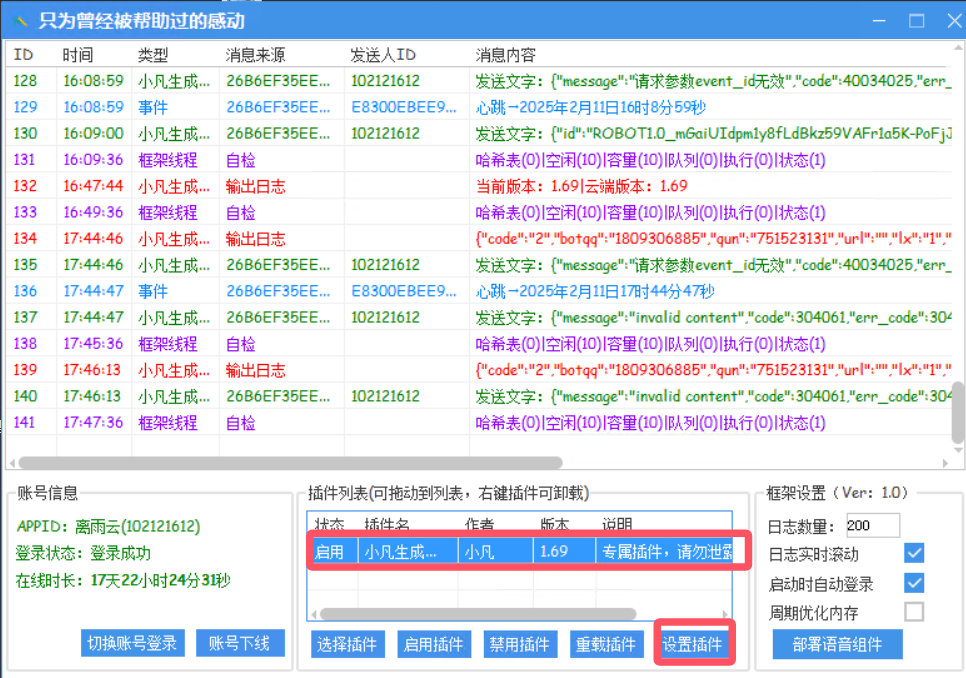Click inside the 日志数量 value field
This screenshot has width=966, height=678.
(873, 524)
